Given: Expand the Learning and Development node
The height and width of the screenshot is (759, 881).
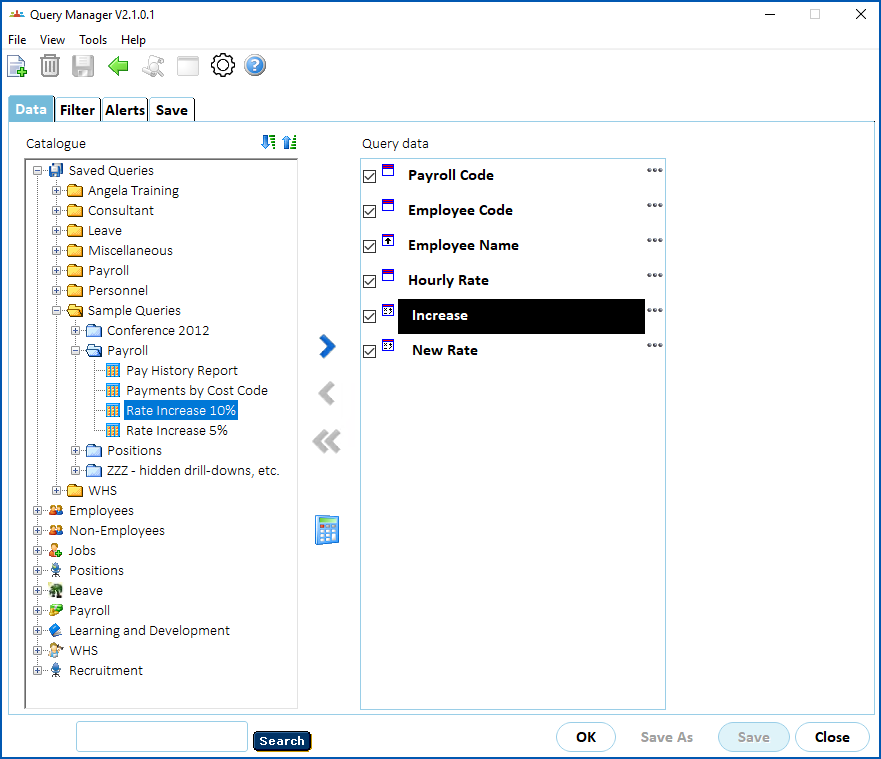Looking at the screenshot, I should [x=37, y=630].
